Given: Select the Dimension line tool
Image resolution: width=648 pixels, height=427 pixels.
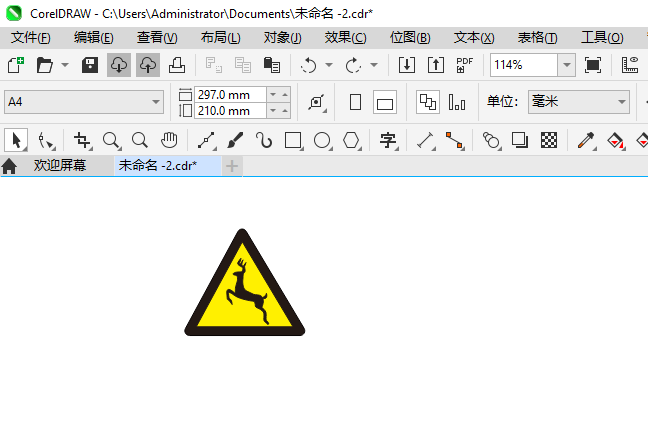Looking at the screenshot, I should pos(425,140).
